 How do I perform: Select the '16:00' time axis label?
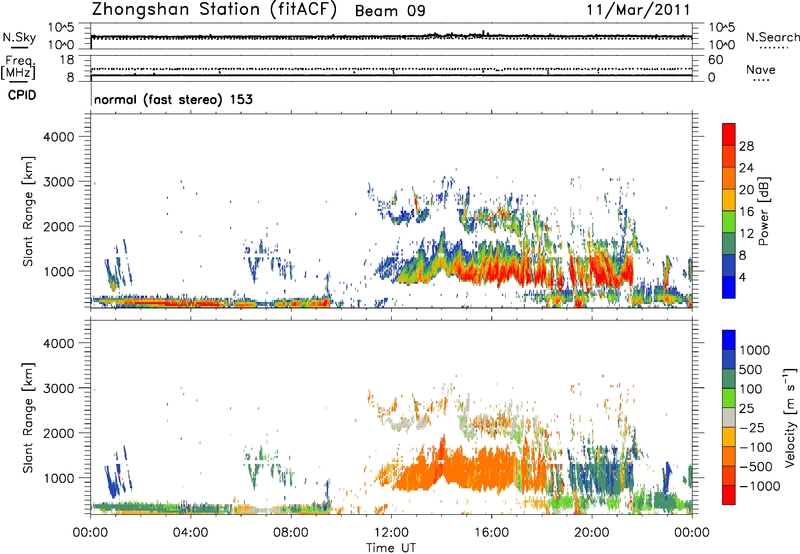(491, 533)
